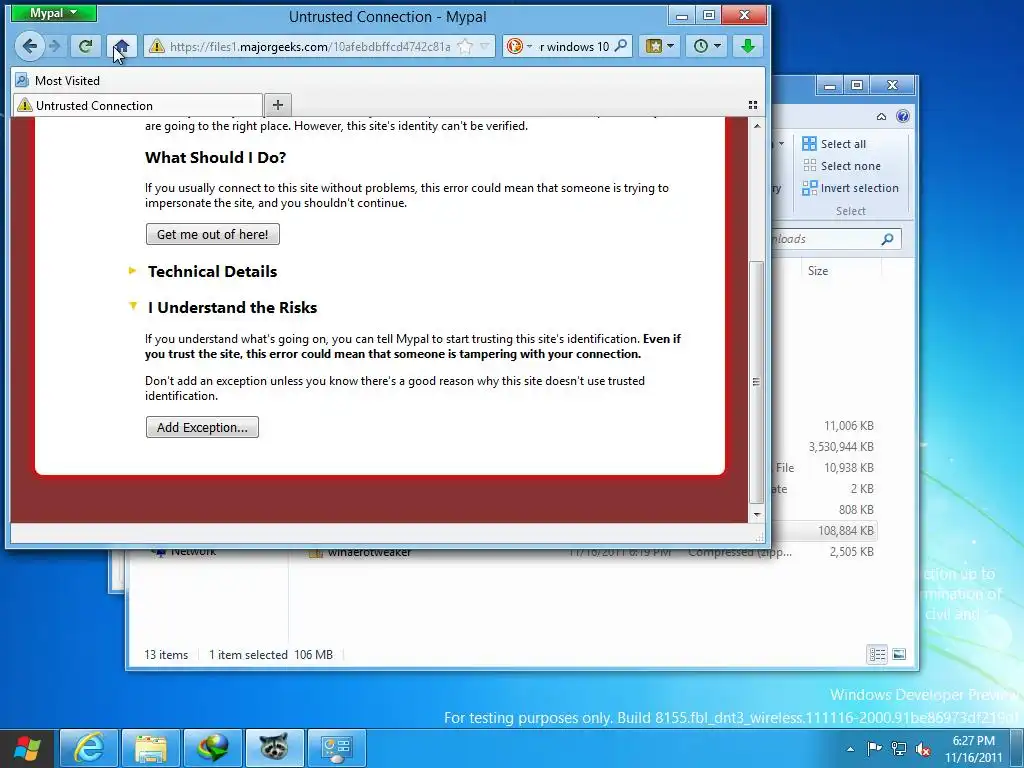The image size is (1024, 768).
Task: Open Explorer Help question mark icon
Action: point(903,116)
